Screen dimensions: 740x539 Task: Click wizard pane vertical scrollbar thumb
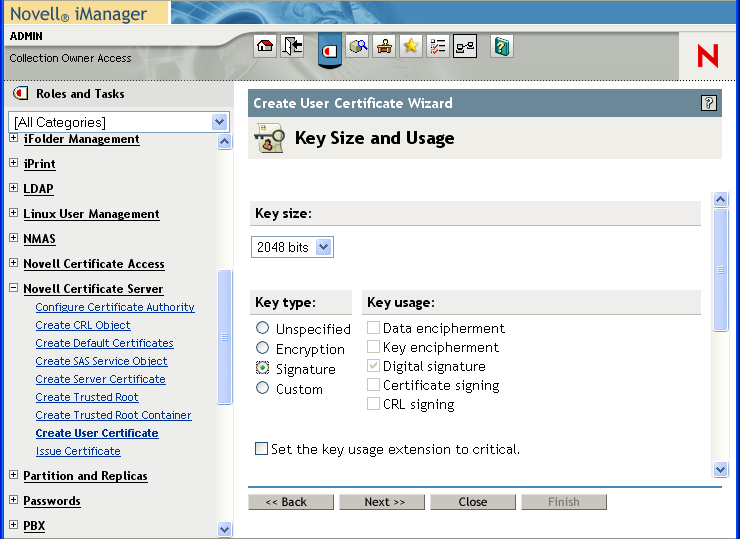click(720, 270)
